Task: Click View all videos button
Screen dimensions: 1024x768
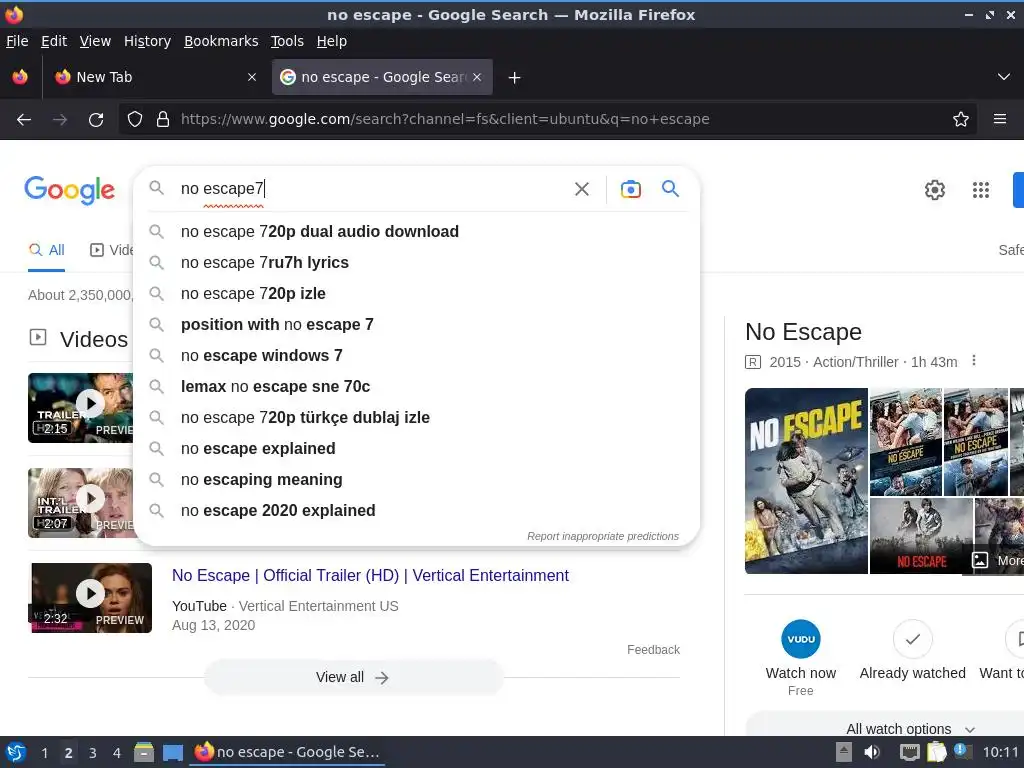Action: 353,677
